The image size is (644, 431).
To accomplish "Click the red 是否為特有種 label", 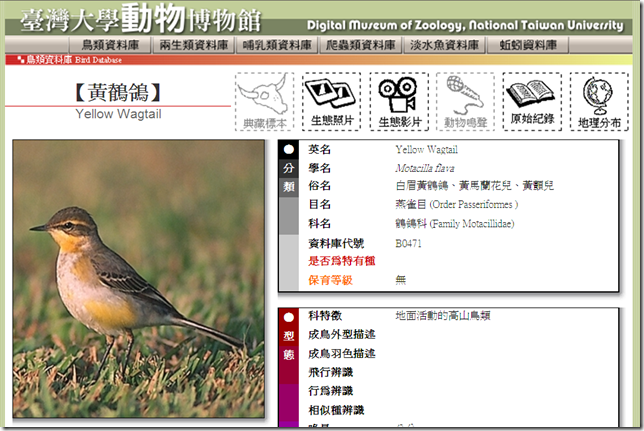I will [342, 261].
